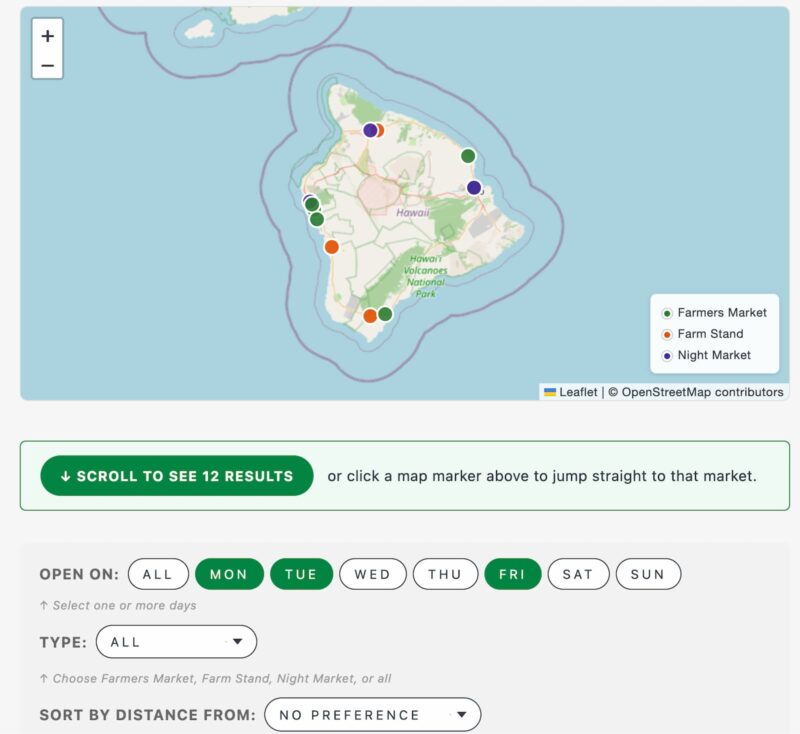Enable the THU day filter
Screen dimensions: 800x734
click(445, 574)
